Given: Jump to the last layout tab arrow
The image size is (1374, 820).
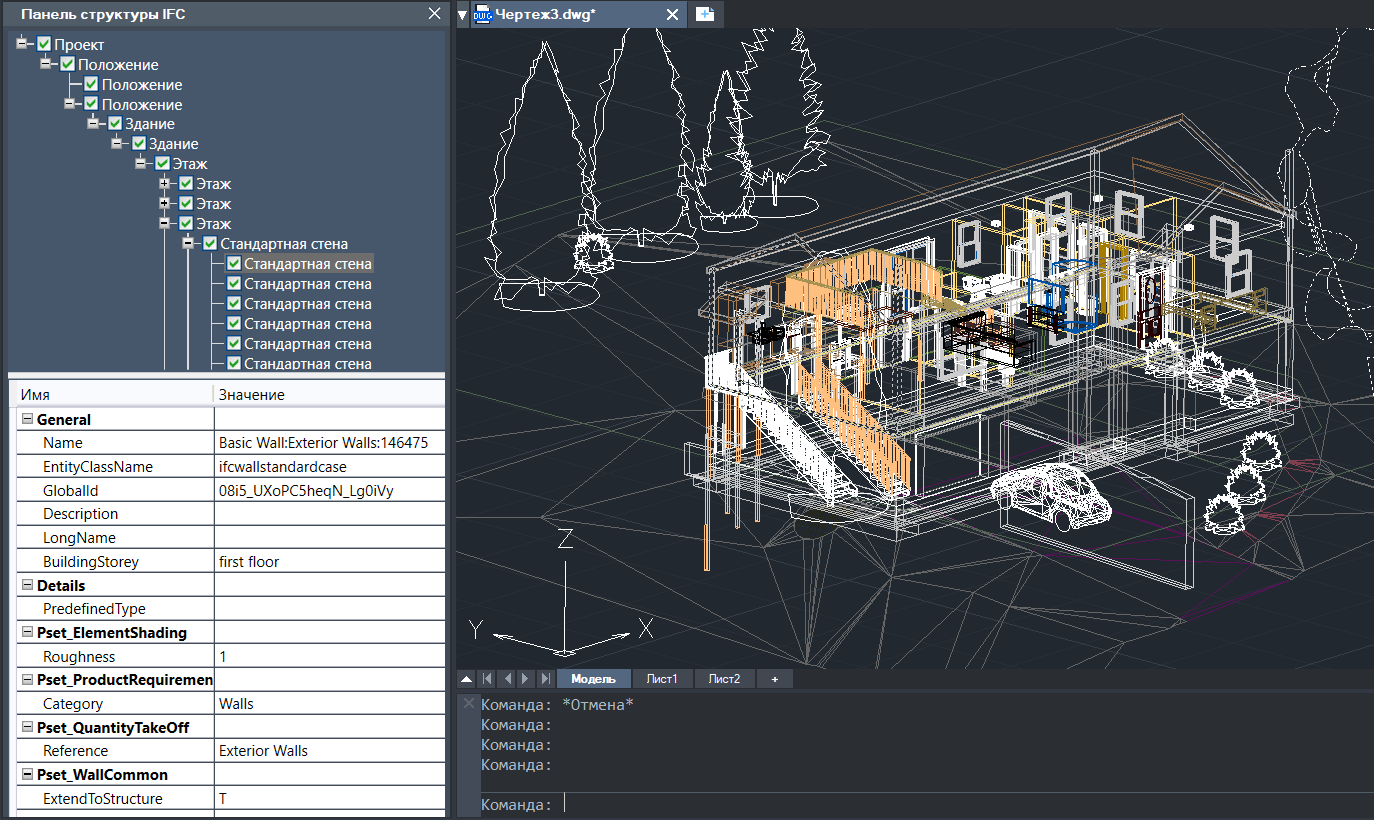Looking at the screenshot, I should click(545, 679).
